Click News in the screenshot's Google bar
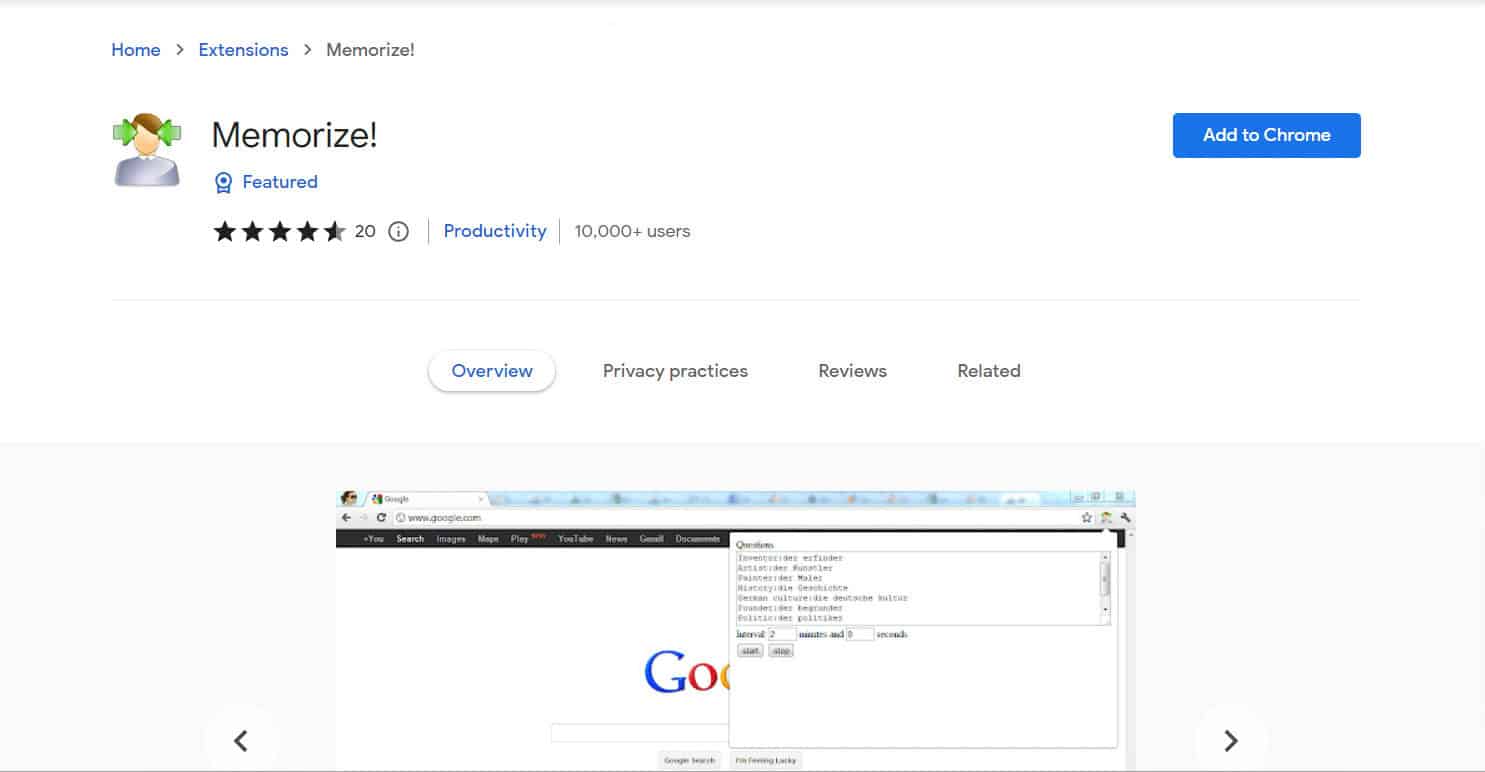This screenshot has height=772, width=1485. pos(616,539)
